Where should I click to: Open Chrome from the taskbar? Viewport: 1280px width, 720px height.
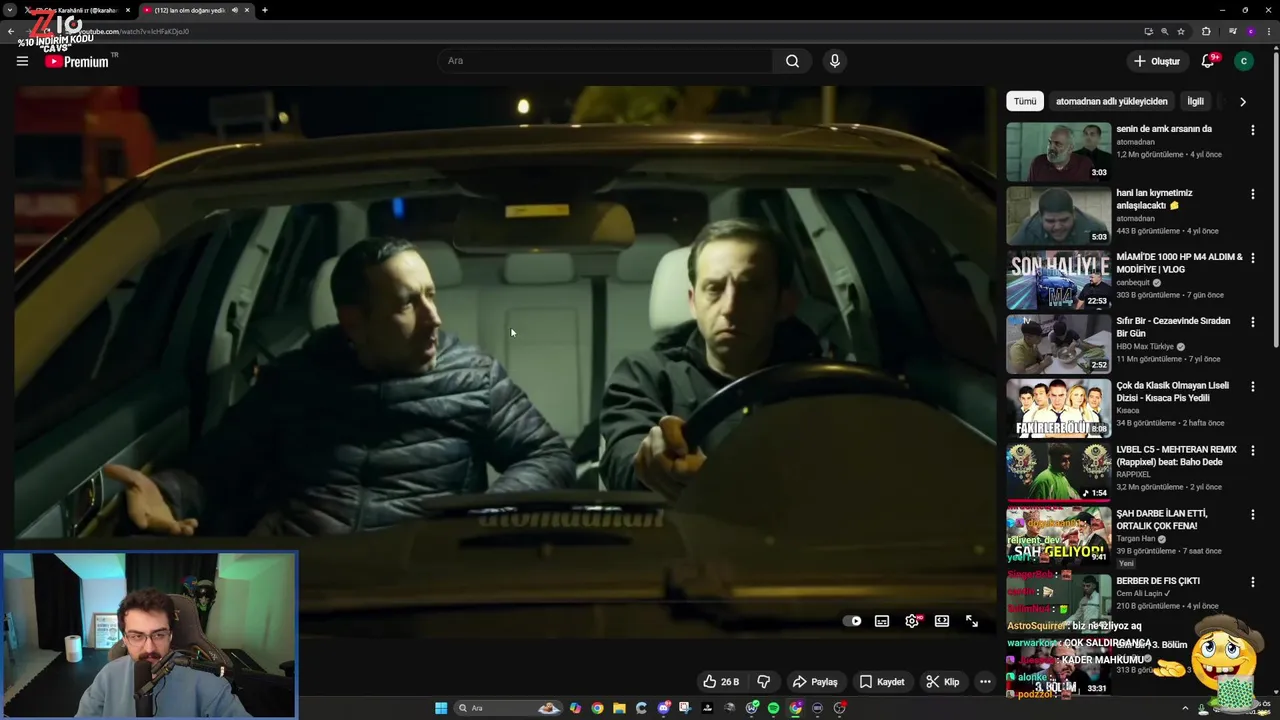(x=597, y=708)
